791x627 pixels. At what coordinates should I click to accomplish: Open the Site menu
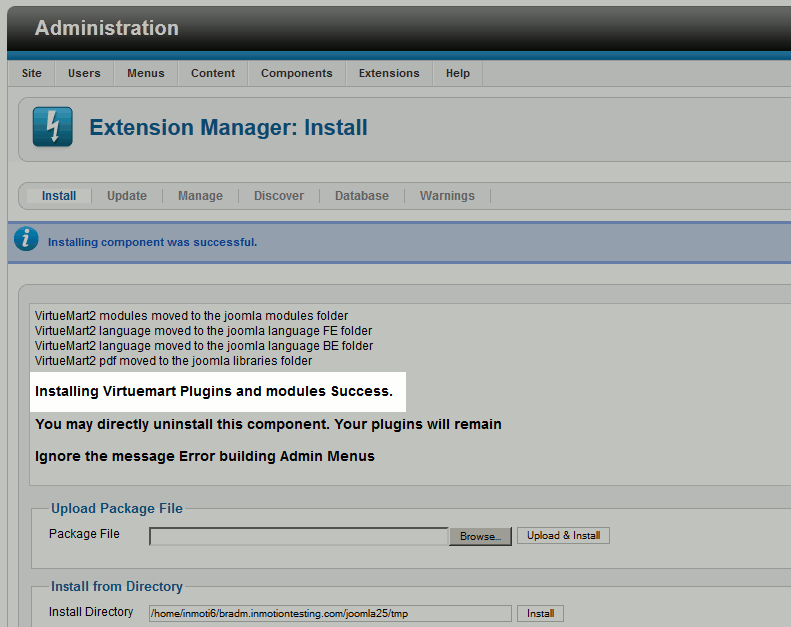[32, 73]
